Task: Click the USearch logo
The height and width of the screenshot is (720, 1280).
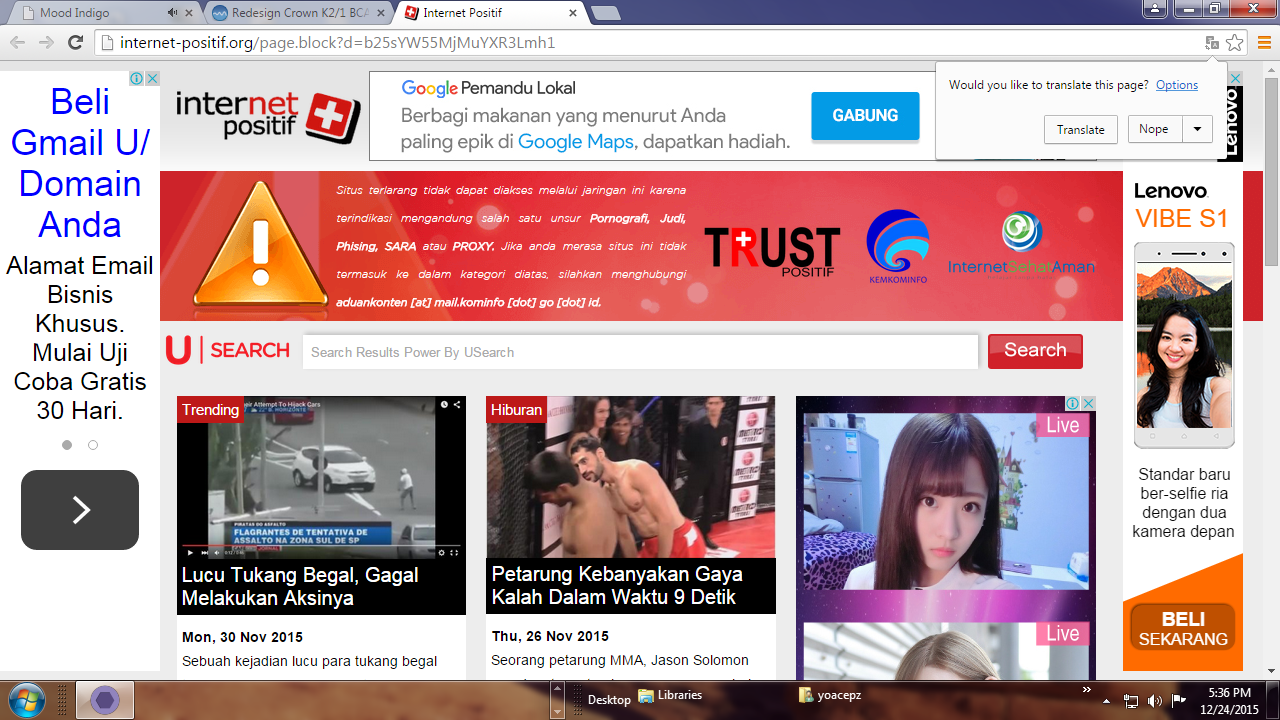Action: [228, 350]
